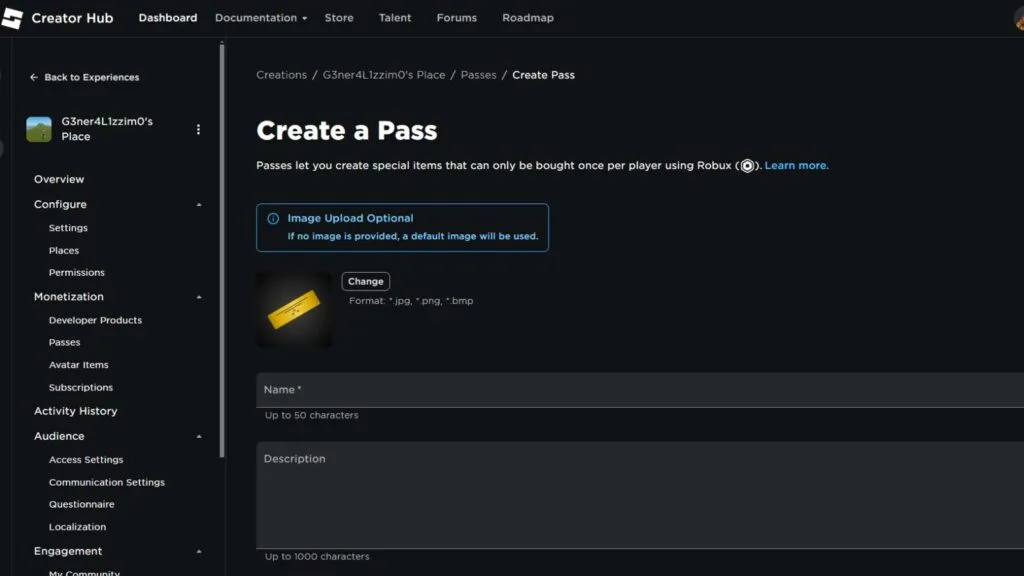Screen dimensions: 1024x576
Task: Select Passes in the Monetization sidebar
Action: [65, 342]
